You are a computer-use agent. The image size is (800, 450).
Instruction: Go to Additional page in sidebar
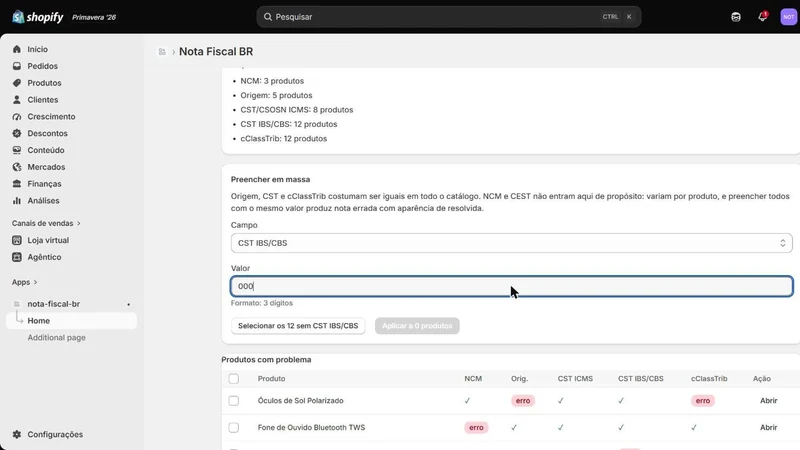pyautogui.click(x=57, y=337)
